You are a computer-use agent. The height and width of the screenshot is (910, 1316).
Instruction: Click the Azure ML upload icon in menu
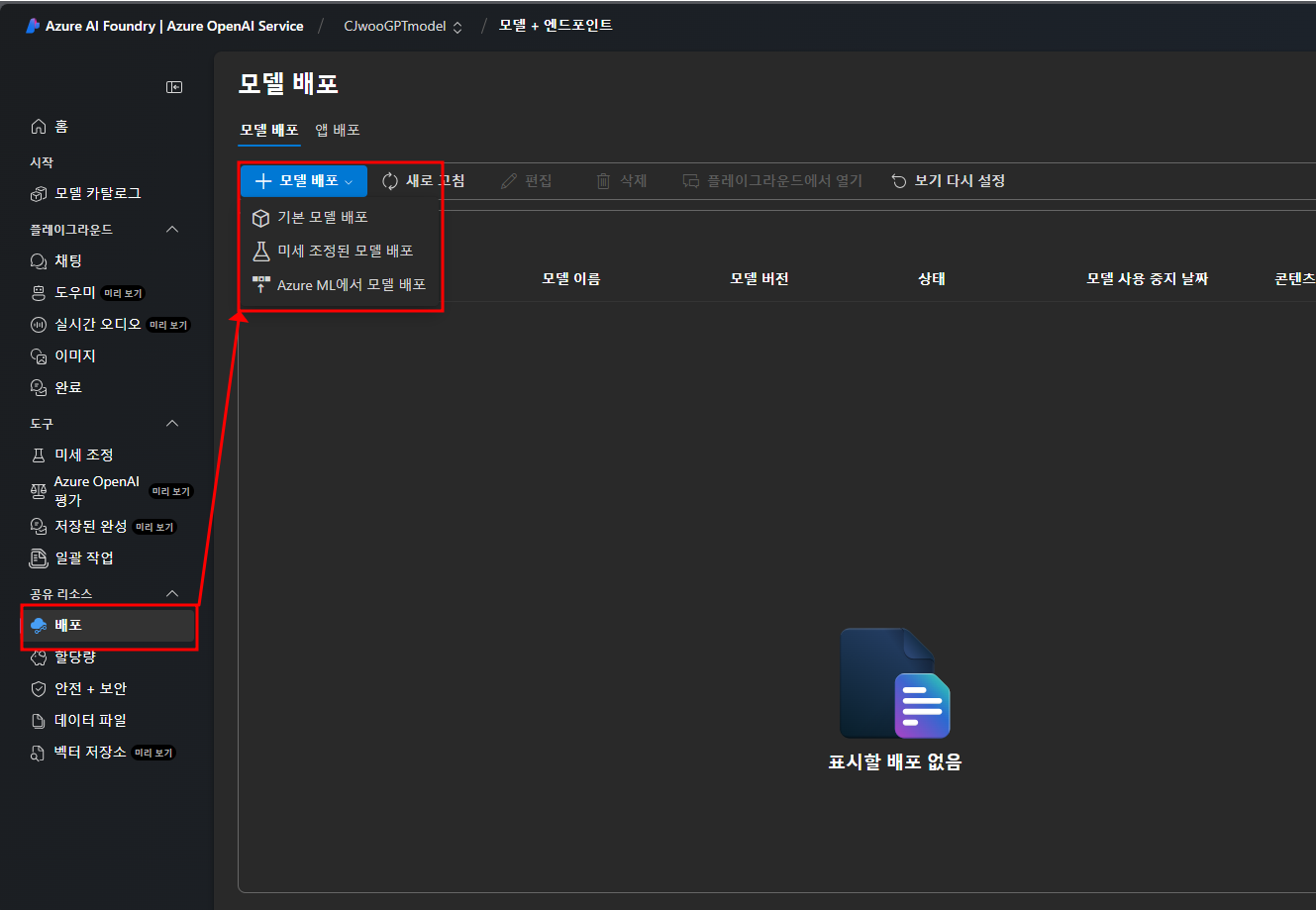[x=261, y=284]
